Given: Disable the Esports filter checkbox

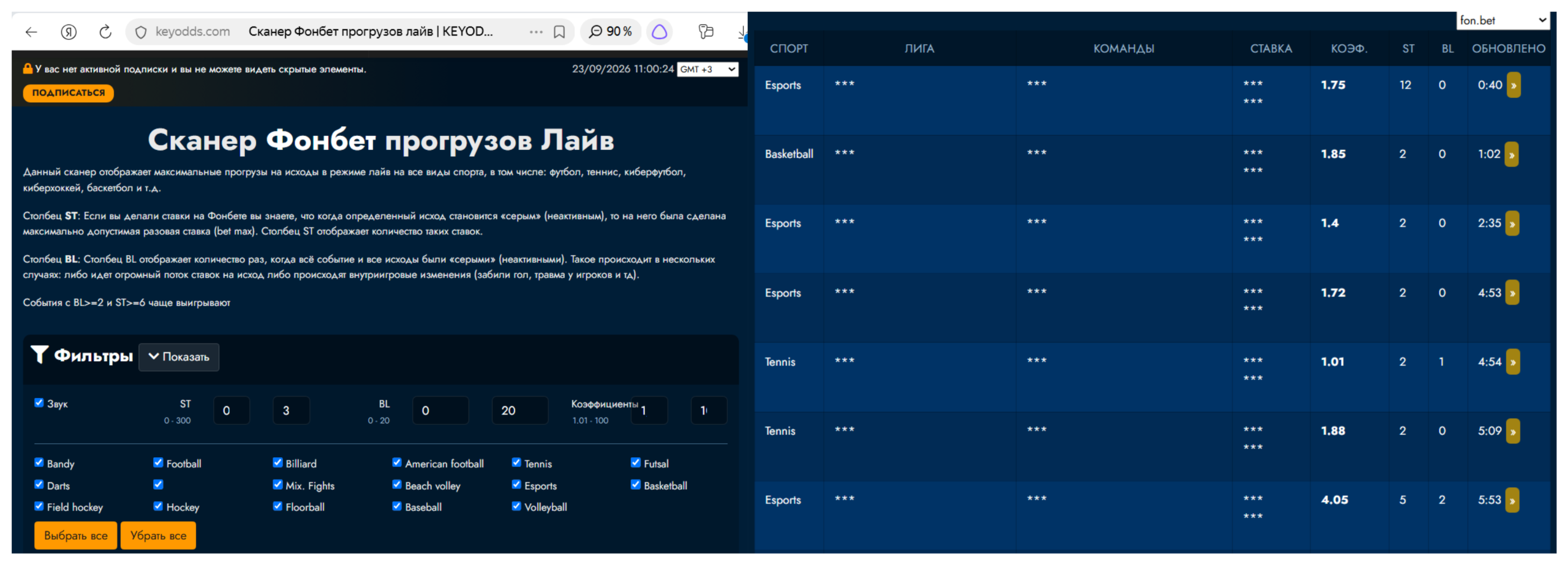Looking at the screenshot, I should (516, 485).
